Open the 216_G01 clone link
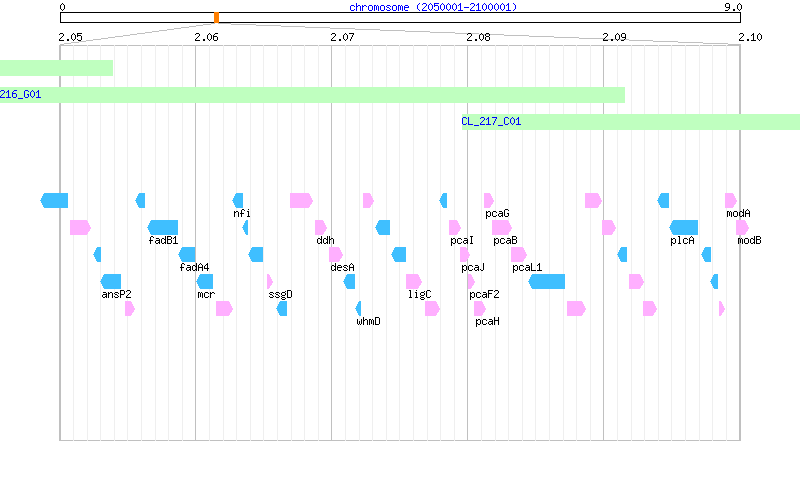Screen dimensions: 800x500 click(x=20, y=94)
